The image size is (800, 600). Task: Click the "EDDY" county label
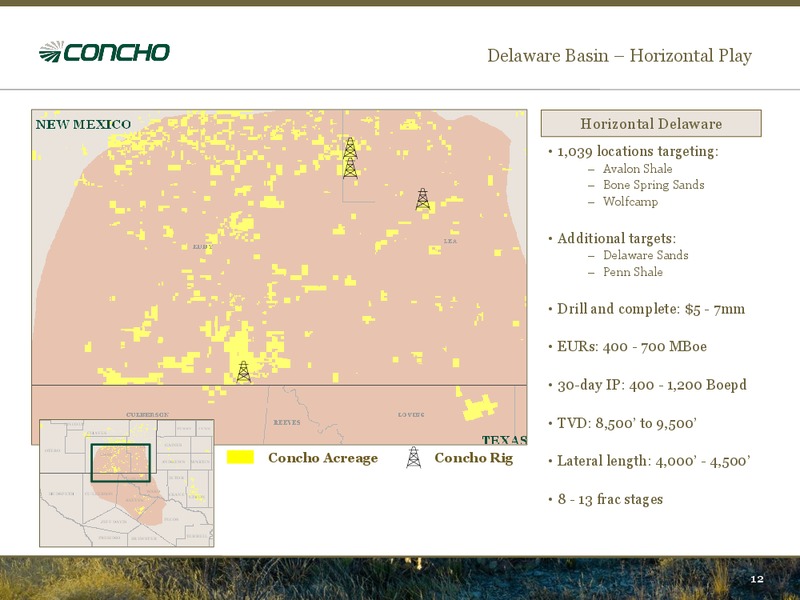203,247
